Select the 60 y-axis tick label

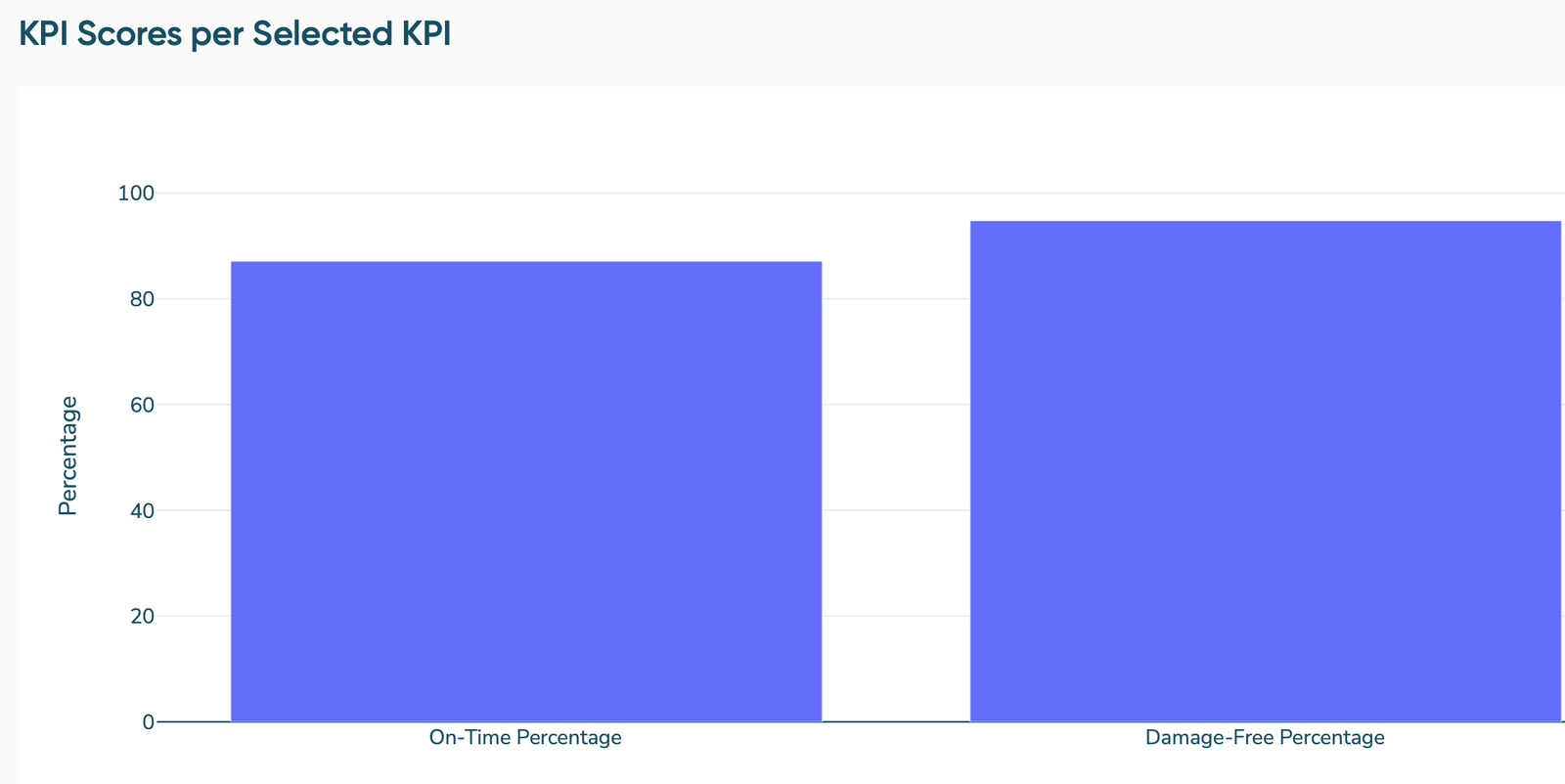click(142, 405)
